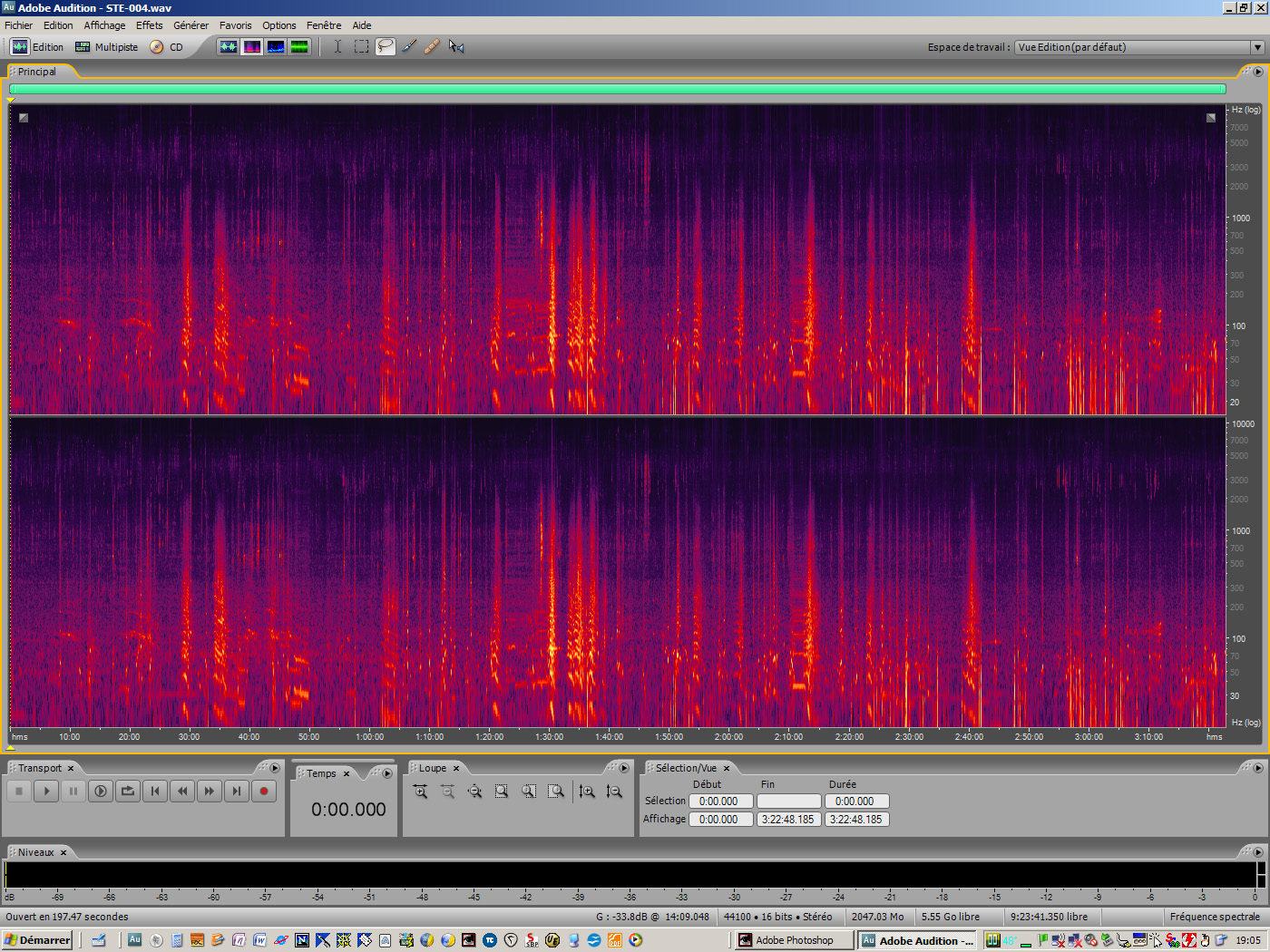
Task: Toggle looped playback in the Transport panel
Action: [x=128, y=791]
